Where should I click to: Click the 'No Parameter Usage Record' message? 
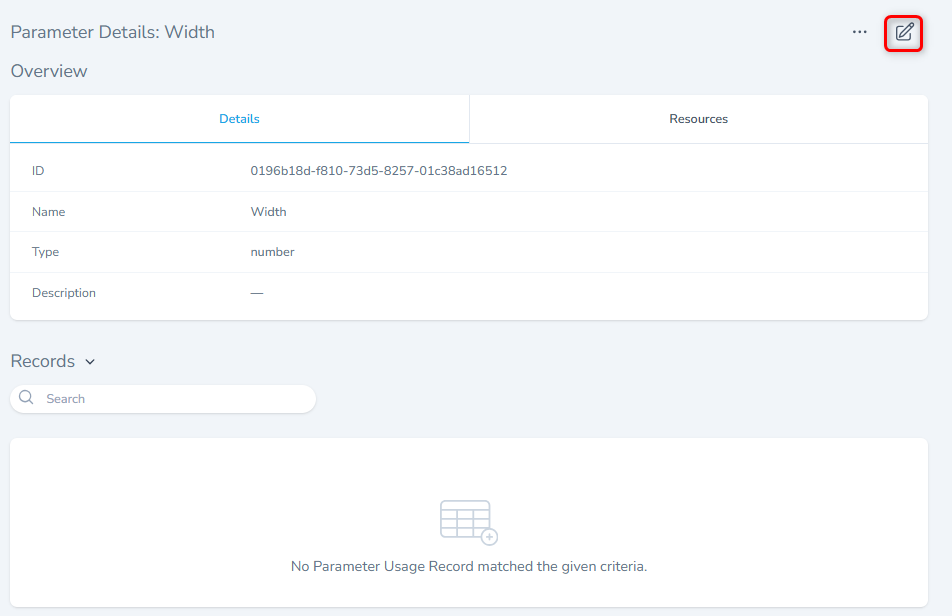point(468,566)
